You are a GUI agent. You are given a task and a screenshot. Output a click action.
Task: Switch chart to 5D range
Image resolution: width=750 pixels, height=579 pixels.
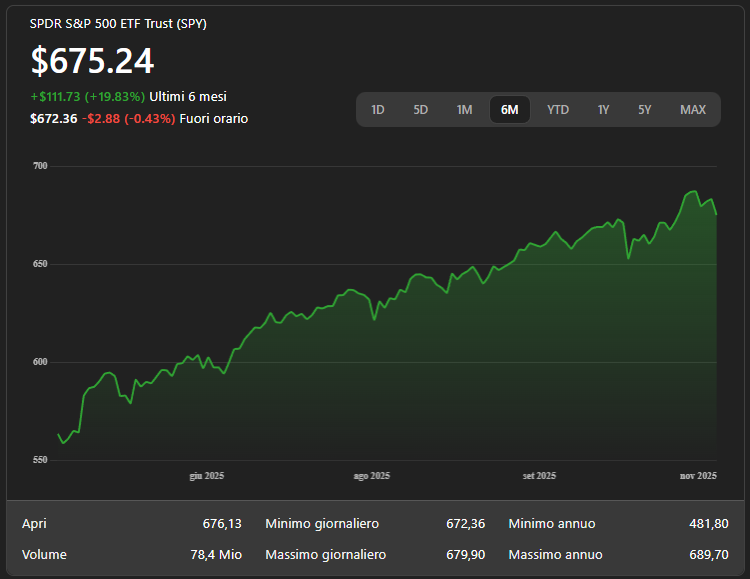(x=421, y=110)
